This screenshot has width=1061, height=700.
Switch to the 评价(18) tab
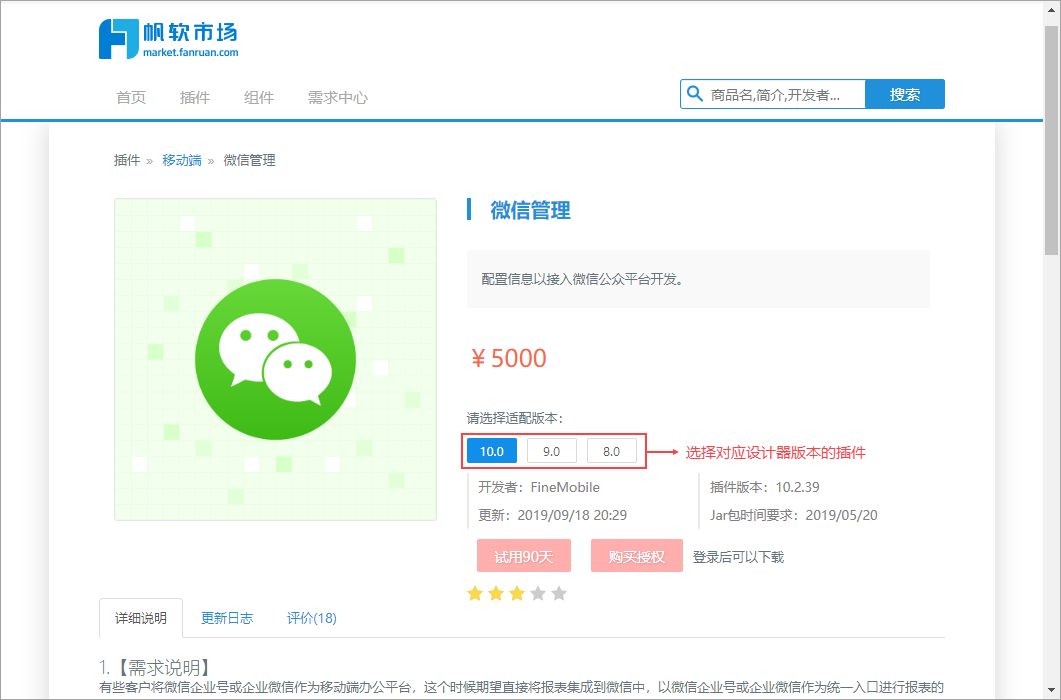311,618
